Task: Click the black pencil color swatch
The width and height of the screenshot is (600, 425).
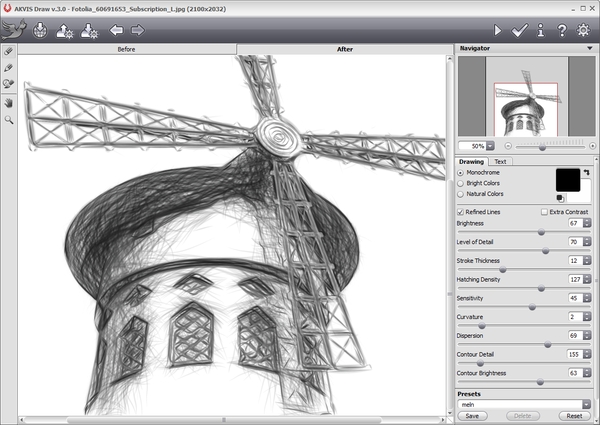Action: 570,179
